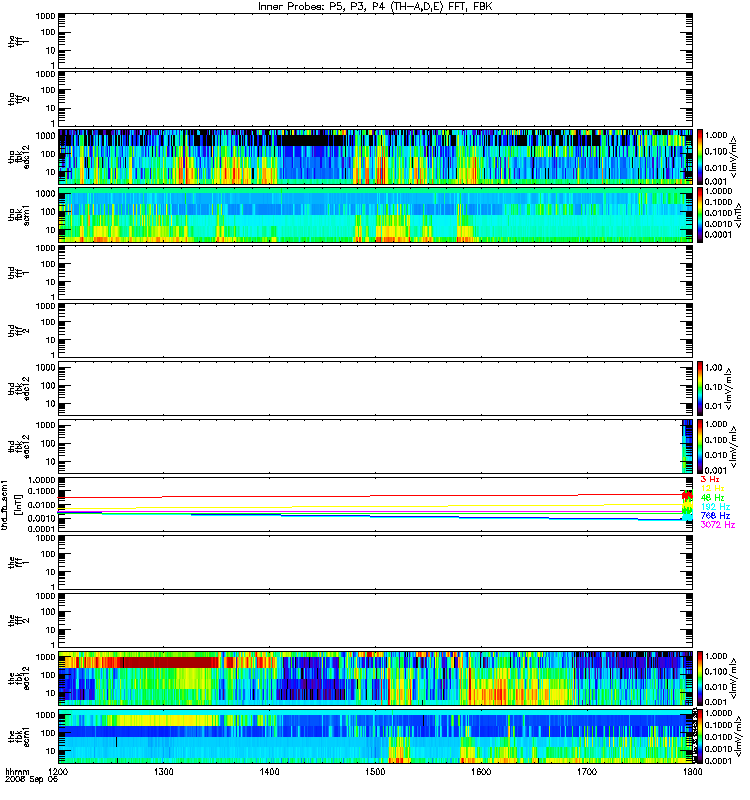Select the 48 Hz legend entry
The width and height of the screenshot is (750, 800).
pyautogui.click(x=712, y=498)
